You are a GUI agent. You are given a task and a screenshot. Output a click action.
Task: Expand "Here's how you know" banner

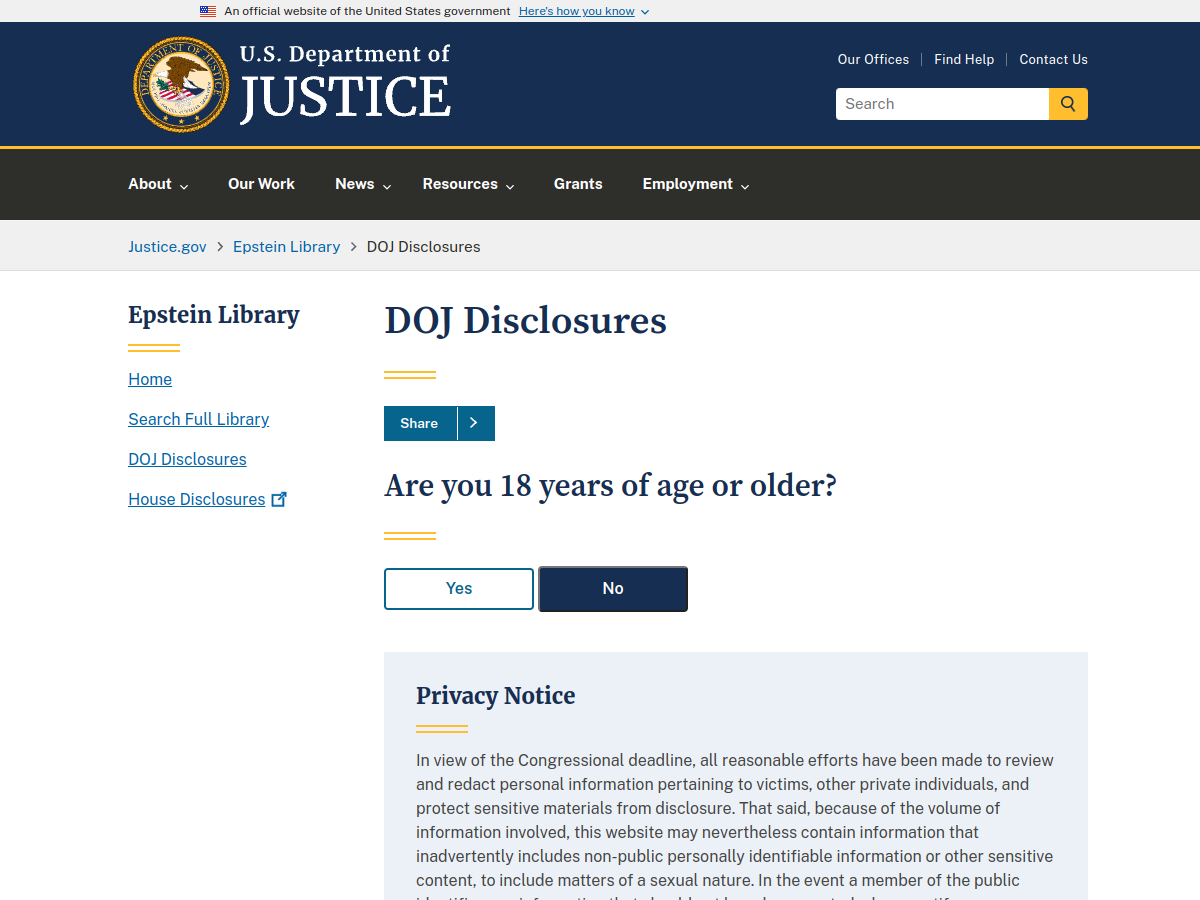(x=584, y=11)
